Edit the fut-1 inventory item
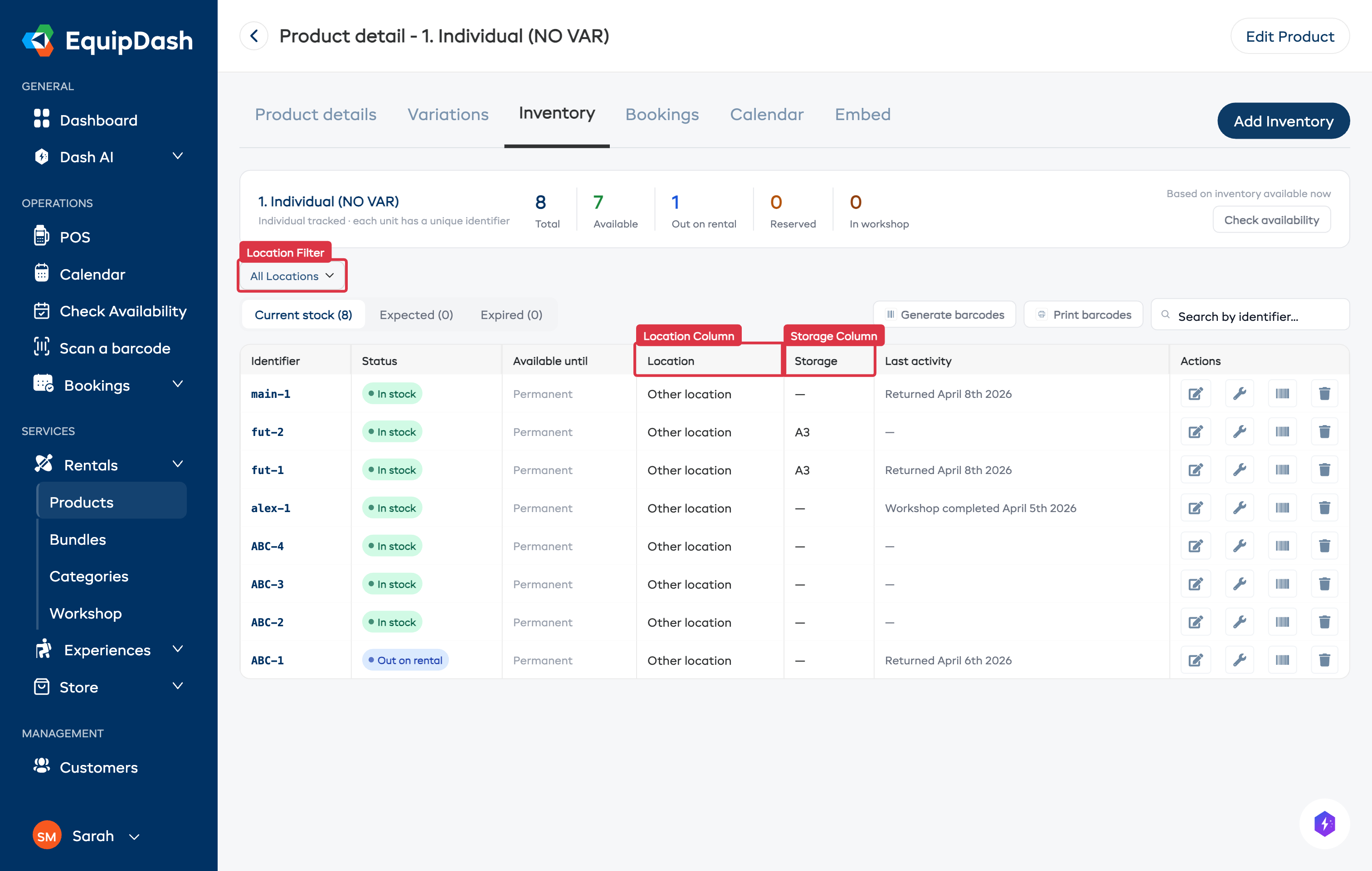This screenshot has height=871, width=1372. pyautogui.click(x=1195, y=470)
